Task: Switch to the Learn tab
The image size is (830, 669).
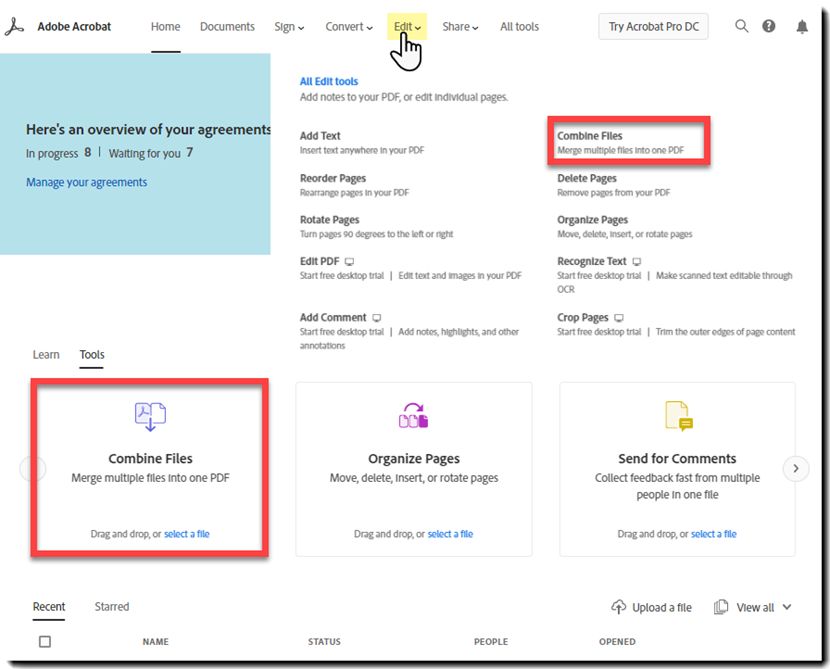Action: (46, 355)
